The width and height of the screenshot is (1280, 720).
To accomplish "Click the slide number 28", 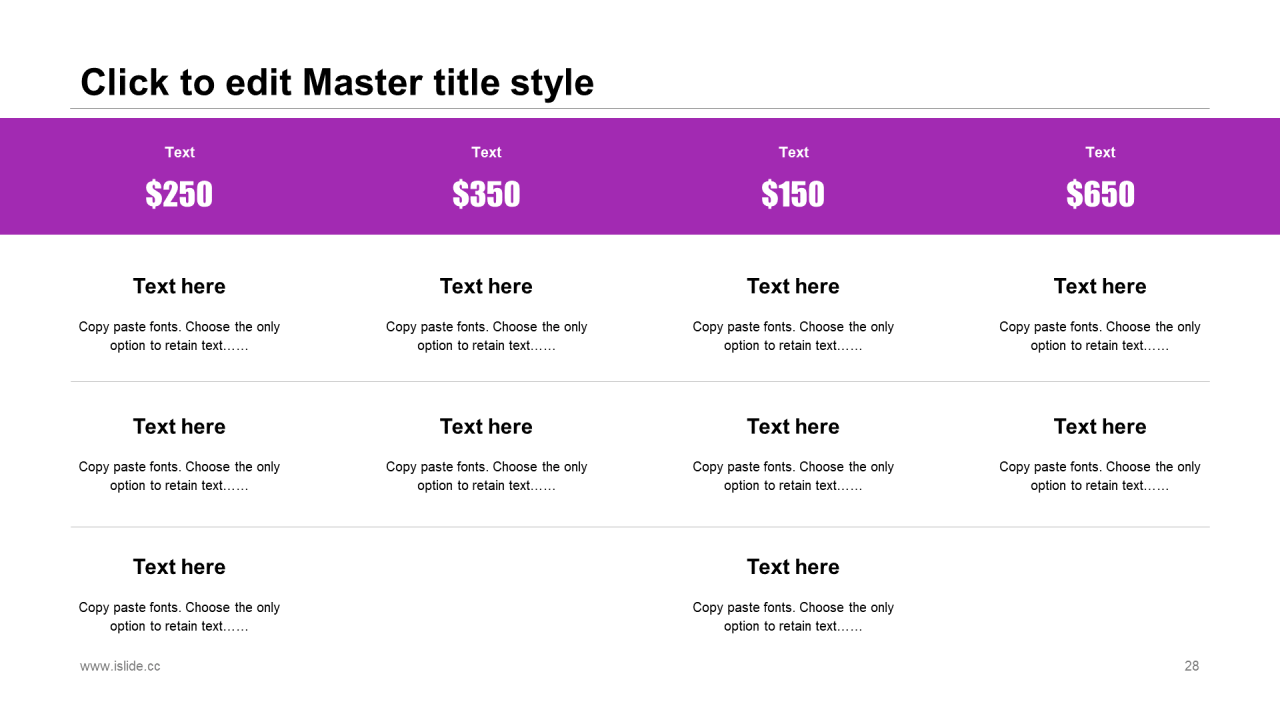I will 1191,666.
